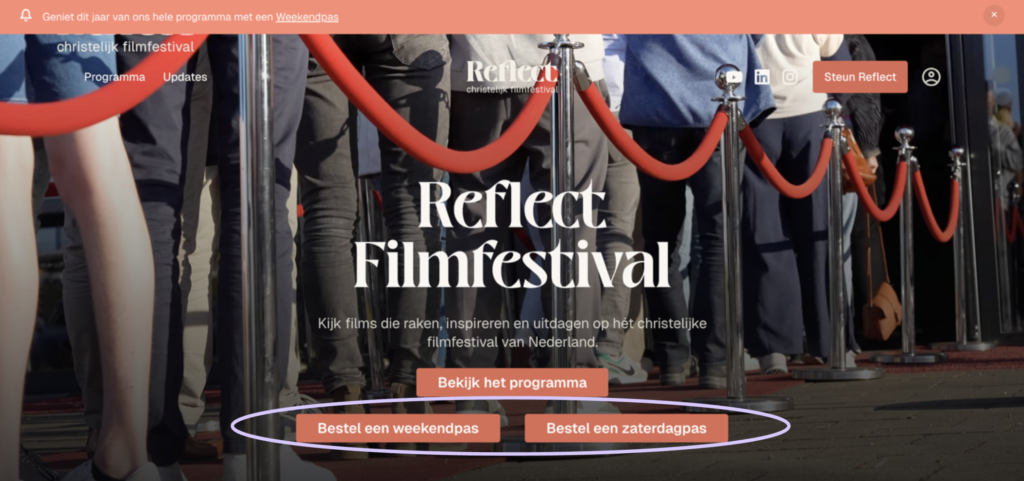Open the Programma menu item
The image size is (1024, 481).
[x=114, y=77]
